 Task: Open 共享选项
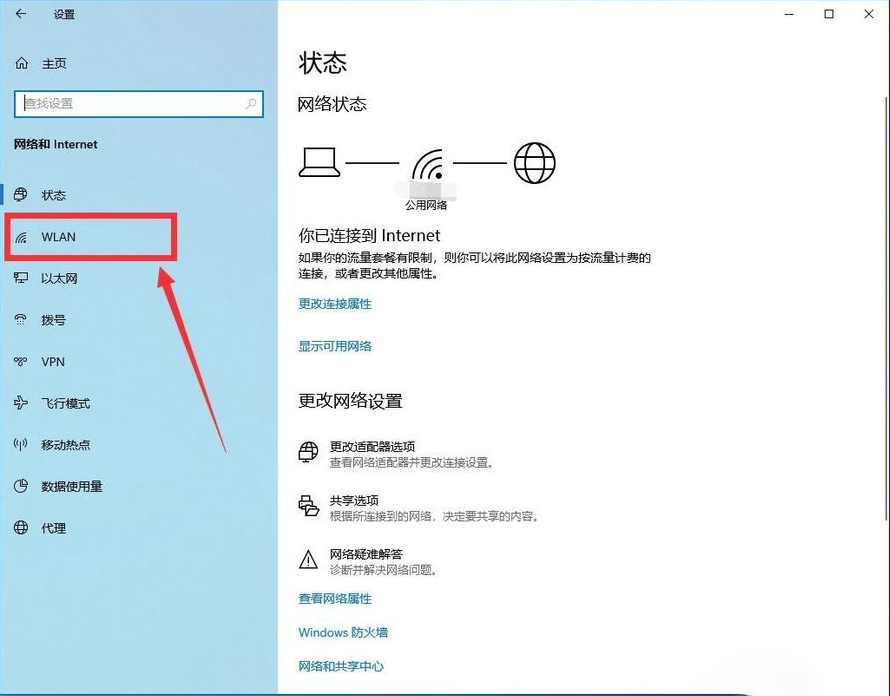click(354, 500)
